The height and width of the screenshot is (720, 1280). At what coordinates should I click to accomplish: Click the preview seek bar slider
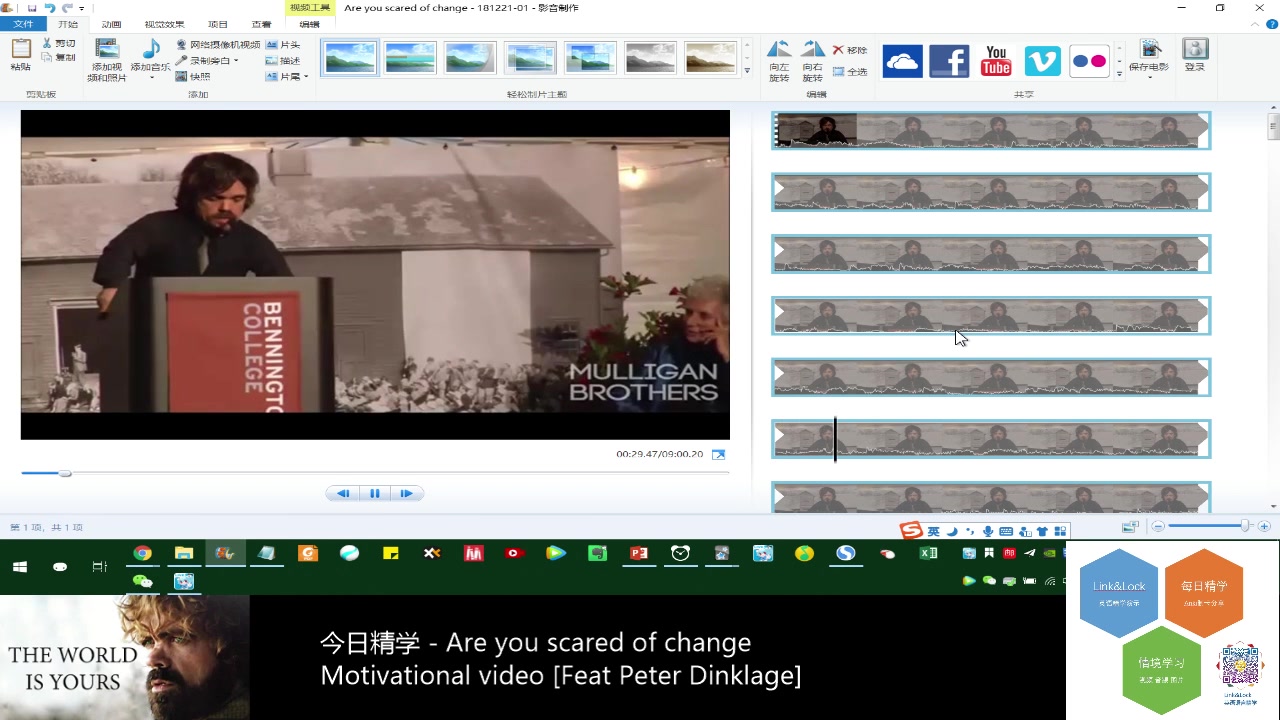click(x=65, y=473)
